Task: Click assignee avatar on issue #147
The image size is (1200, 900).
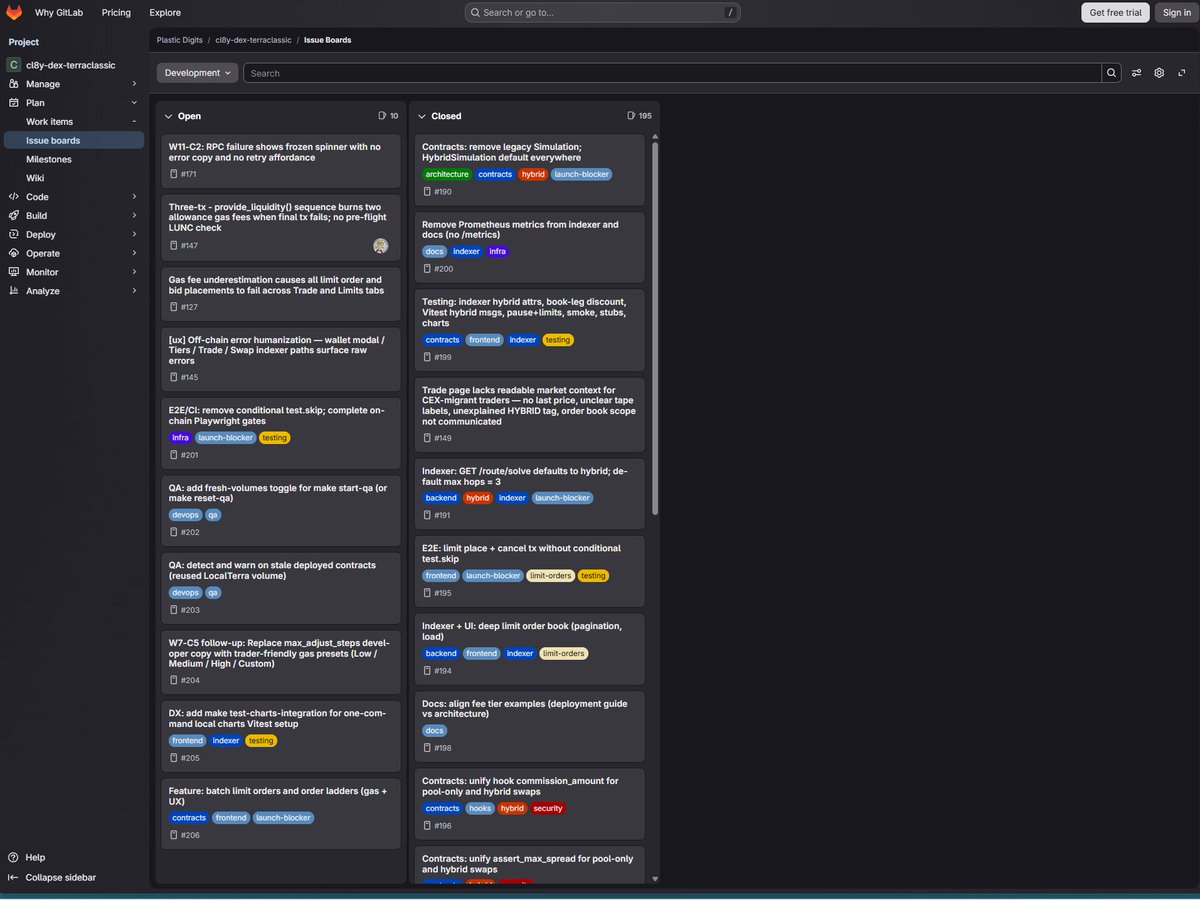Action: coord(380,245)
